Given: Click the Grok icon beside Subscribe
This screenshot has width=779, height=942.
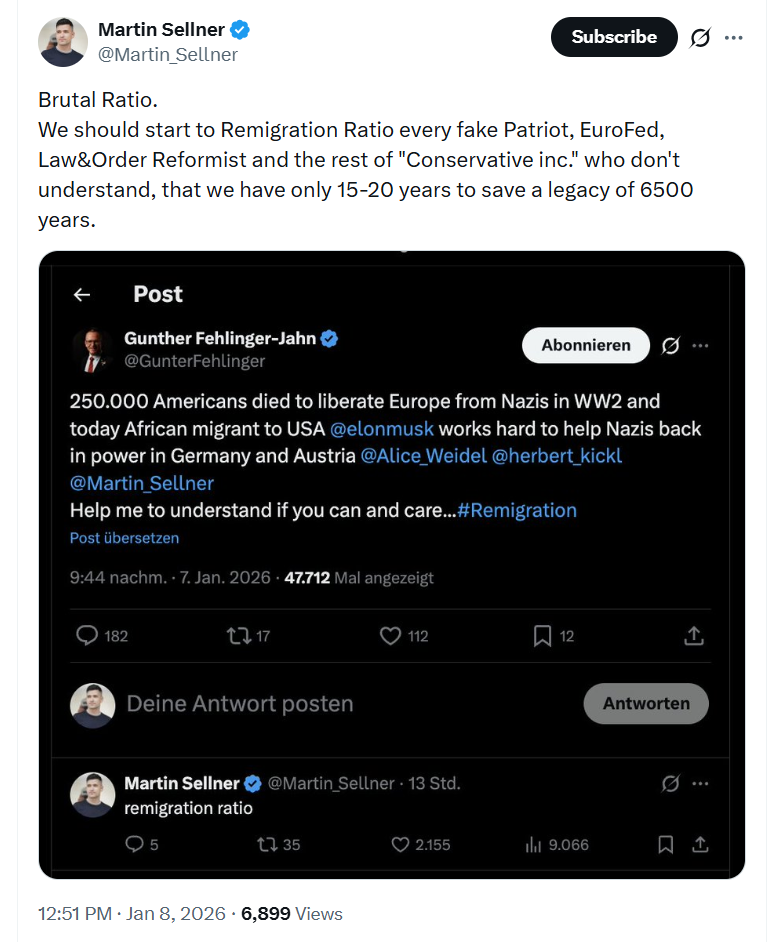Looking at the screenshot, I should click(700, 38).
